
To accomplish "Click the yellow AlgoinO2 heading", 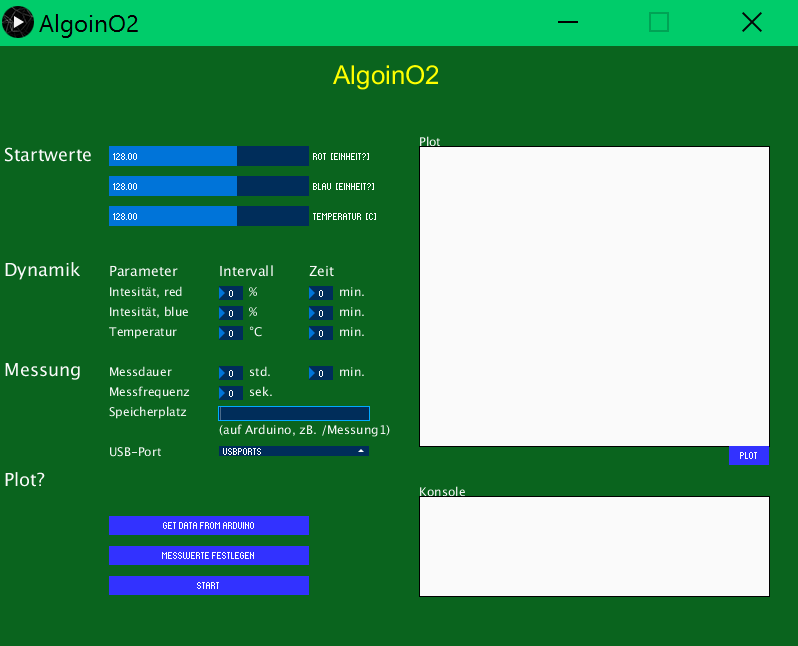I will click(x=386, y=75).
